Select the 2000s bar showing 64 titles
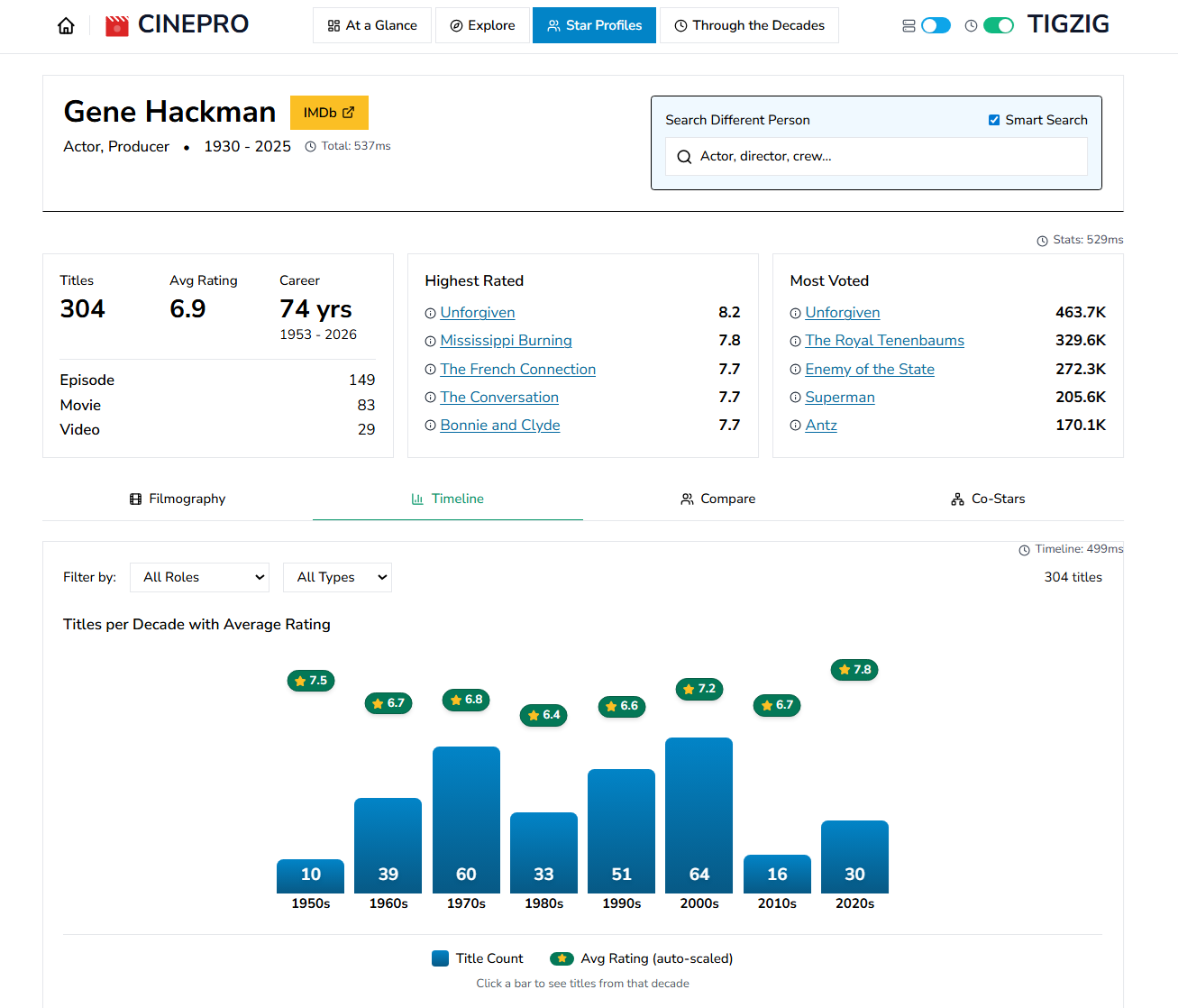 (699, 815)
